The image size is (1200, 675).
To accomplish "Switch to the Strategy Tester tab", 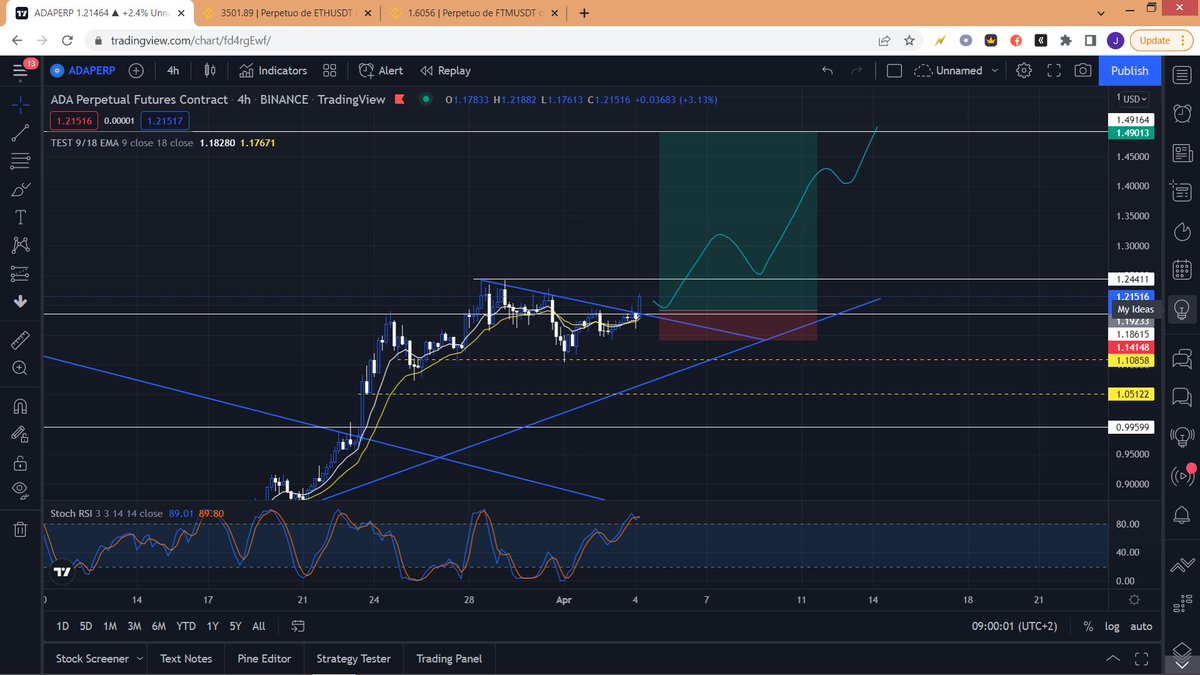I will click(353, 659).
